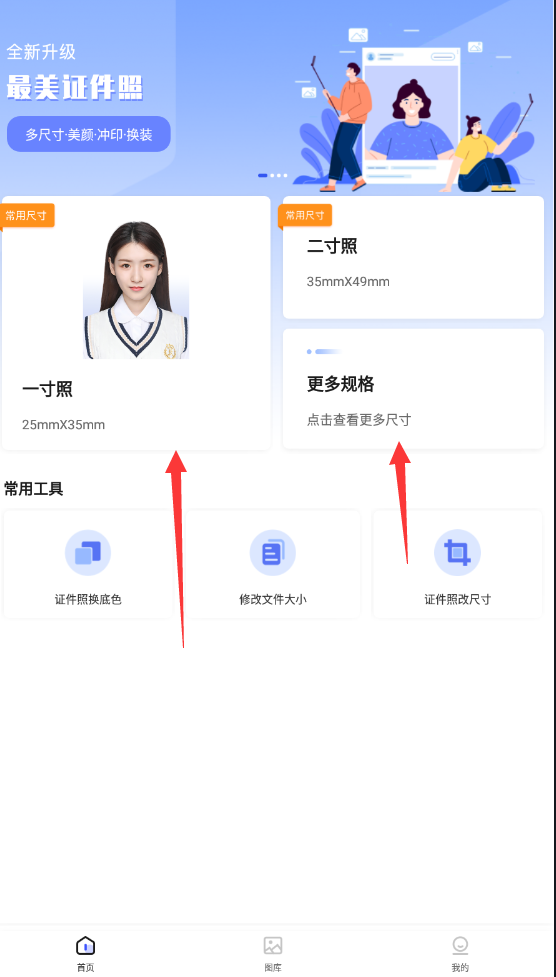Click the 35mmX49mm size label
Image resolution: width=556 pixels, height=977 pixels.
coord(348,282)
